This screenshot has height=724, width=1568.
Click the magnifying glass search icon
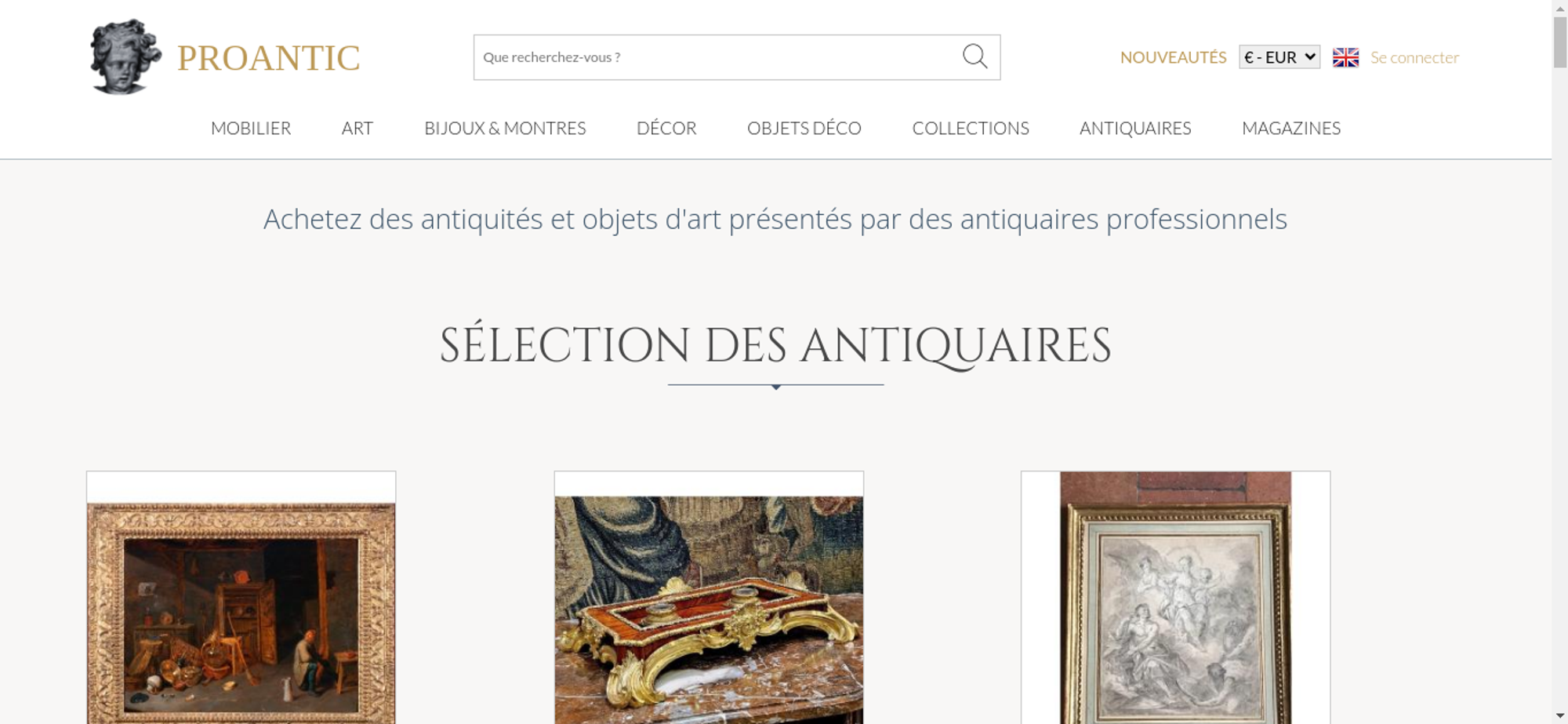coord(975,56)
